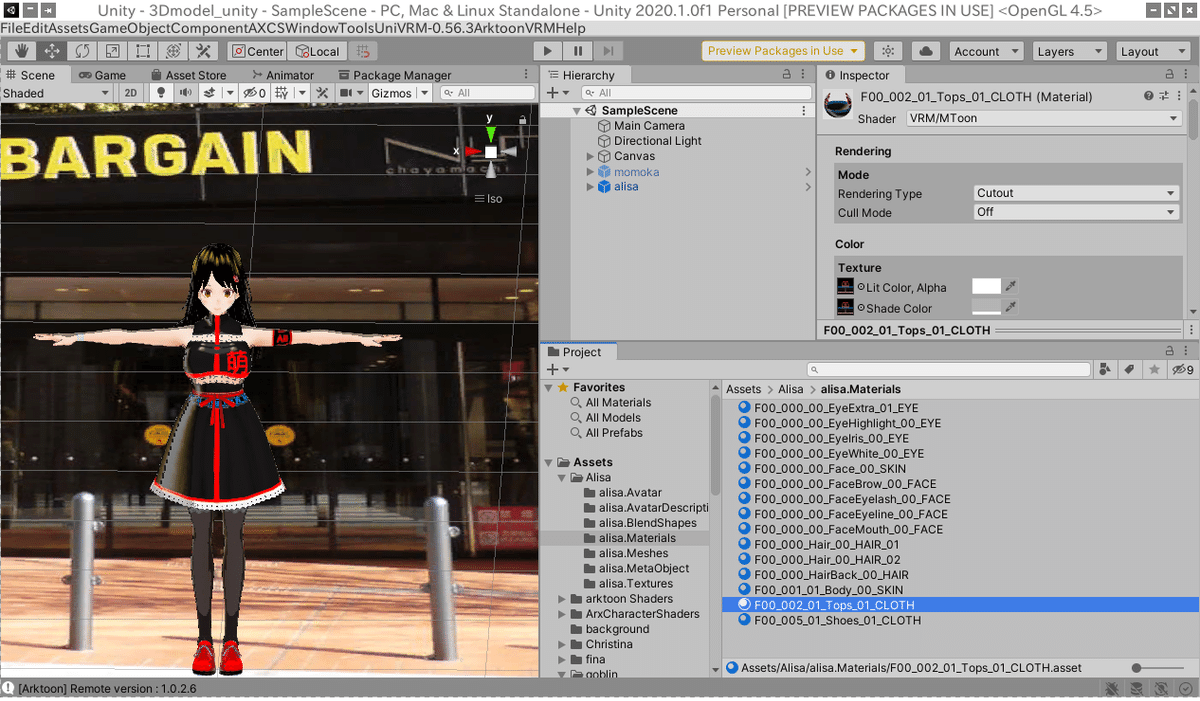Open the custom editor tools icon
Viewport: 1200px width, 701px height.
pyautogui.click(x=204, y=51)
